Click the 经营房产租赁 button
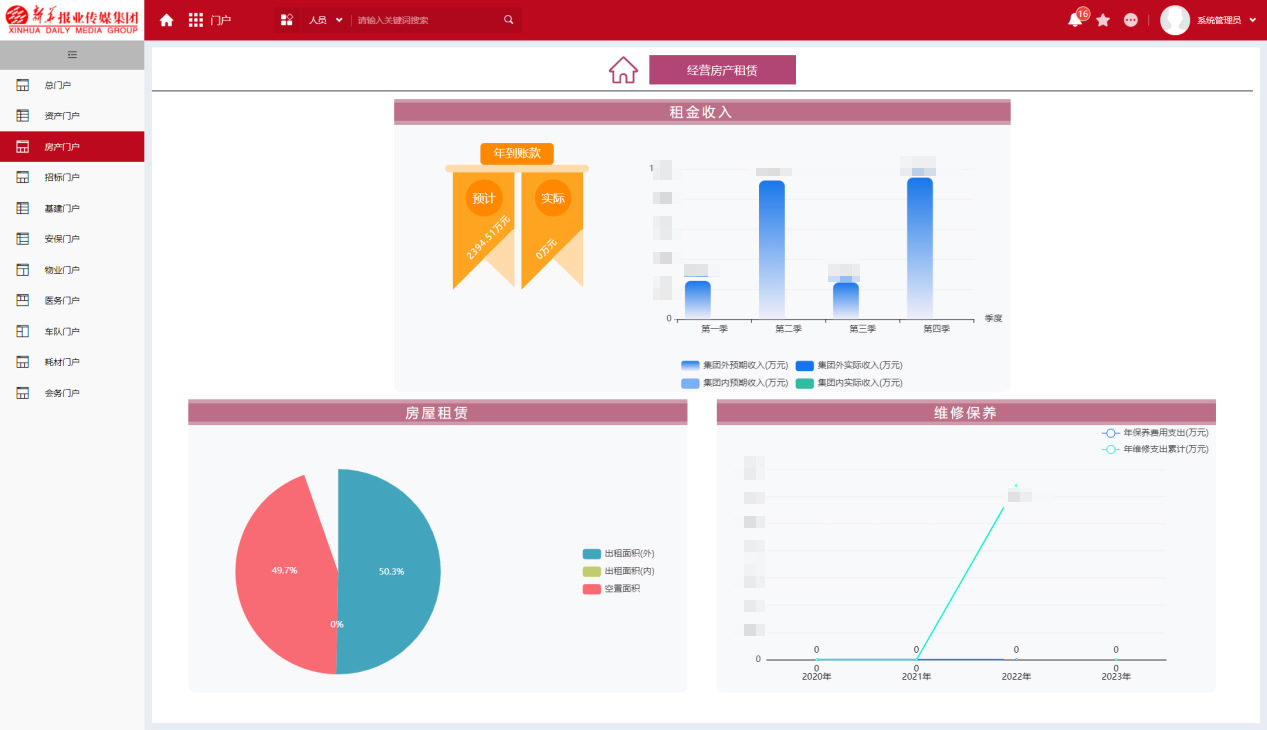The image size is (1267, 730). [x=722, y=70]
